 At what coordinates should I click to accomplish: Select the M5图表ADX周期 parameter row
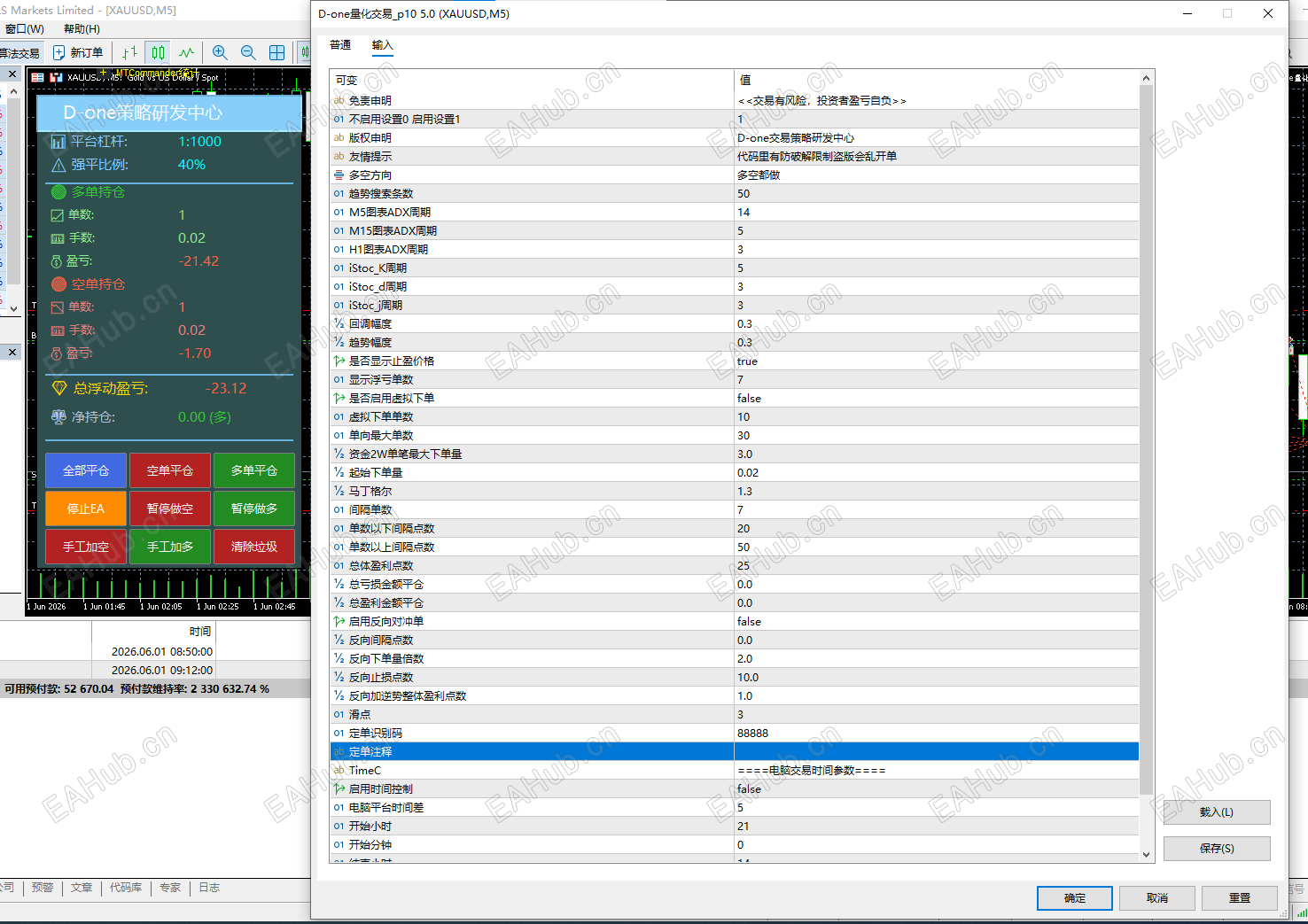point(734,213)
